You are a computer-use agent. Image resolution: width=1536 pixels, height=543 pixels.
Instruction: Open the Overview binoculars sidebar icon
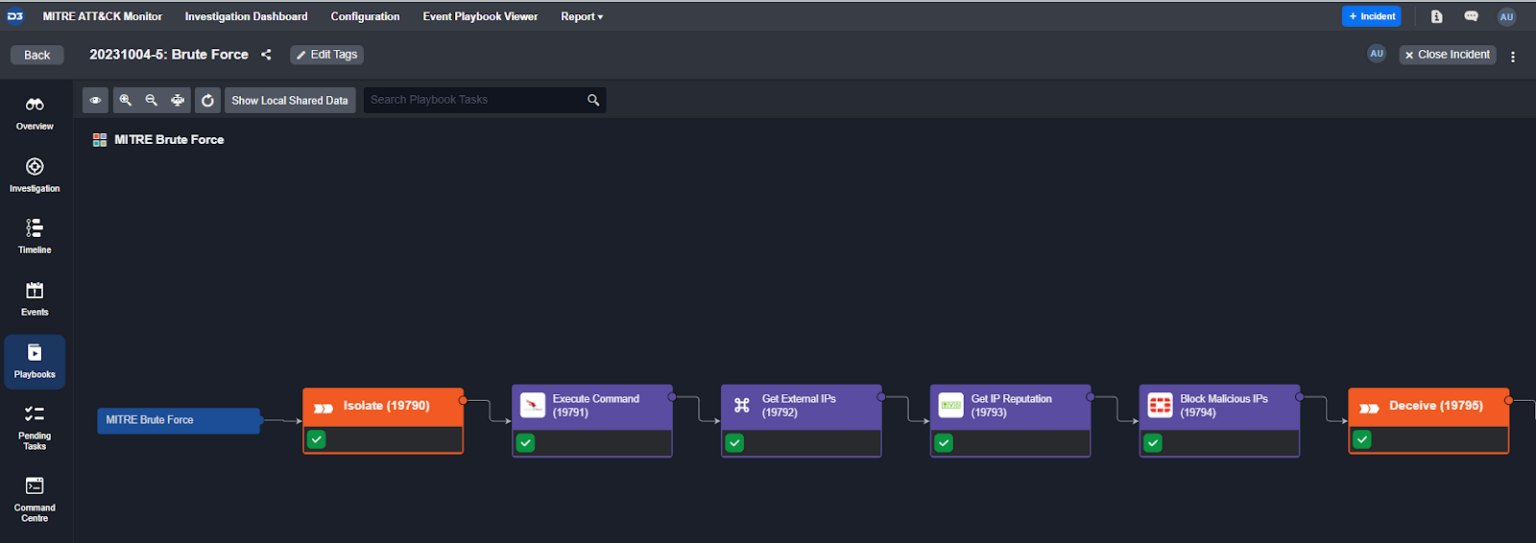[34, 105]
